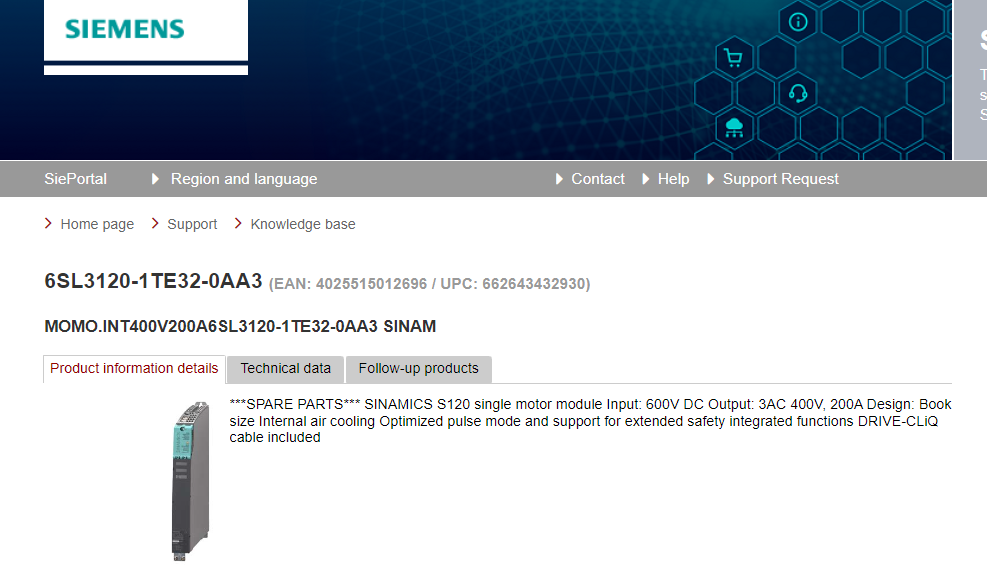Switch to the Technical data tab
The width and height of the screenshot is (987, 582).
[x=285, y=368]
